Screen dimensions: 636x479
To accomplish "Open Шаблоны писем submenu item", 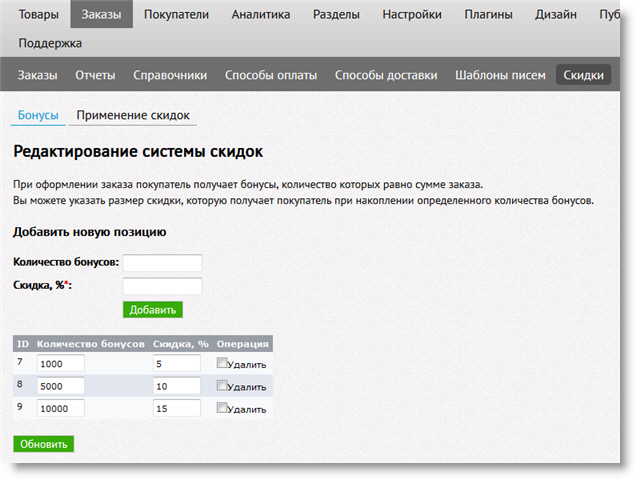I will [x=500, y=75].
